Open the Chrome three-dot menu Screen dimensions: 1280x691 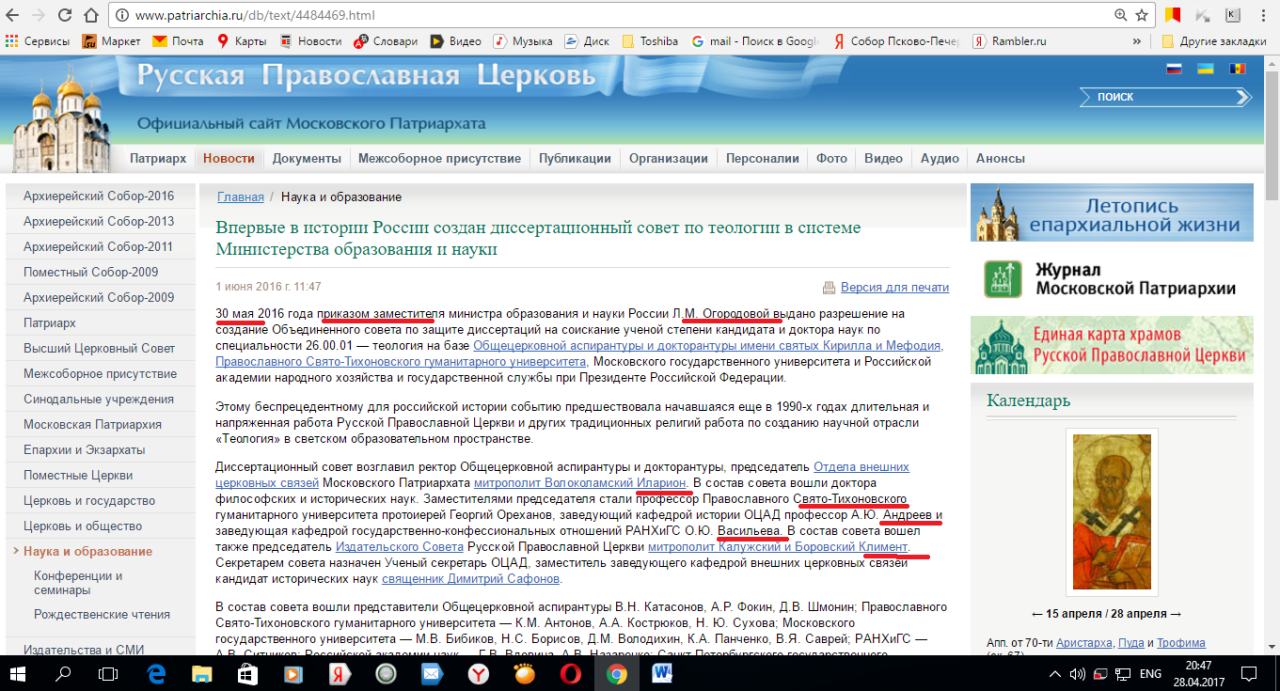click(1265, 15)
